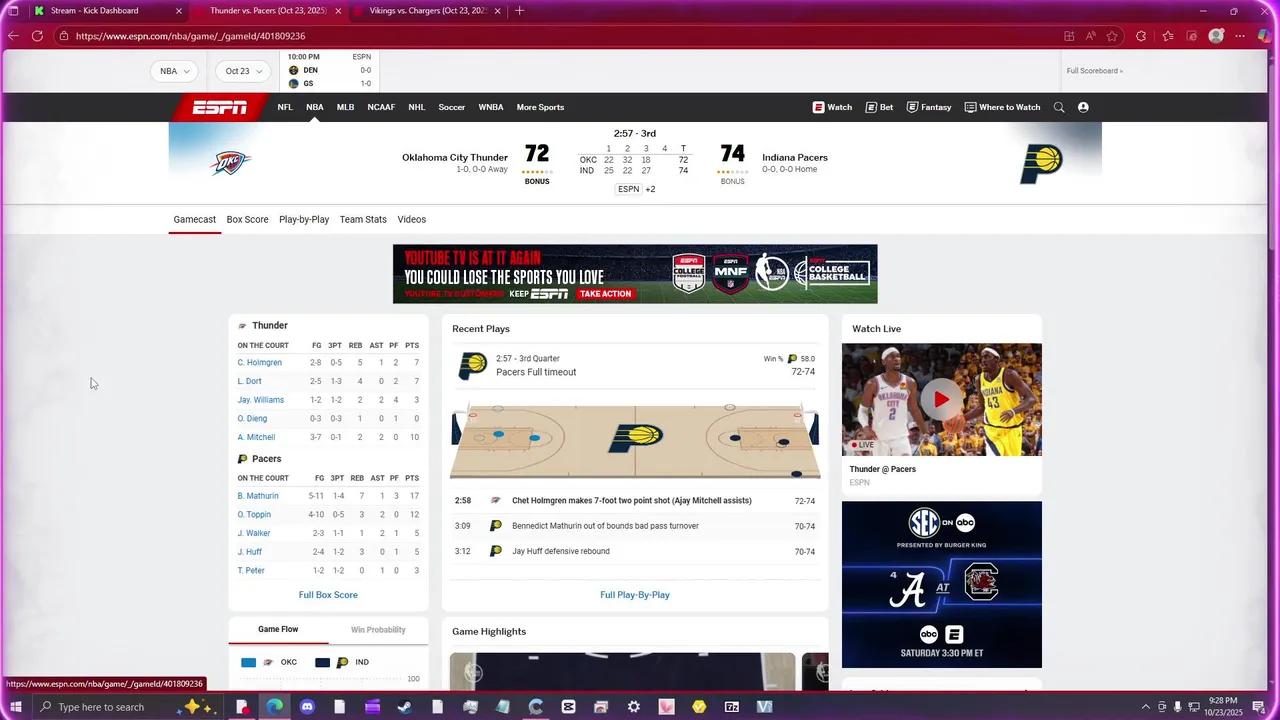This screenshot has width=1280, height=720.
Task: Open the Full Scoreboard link
Action: point(1094,71)
